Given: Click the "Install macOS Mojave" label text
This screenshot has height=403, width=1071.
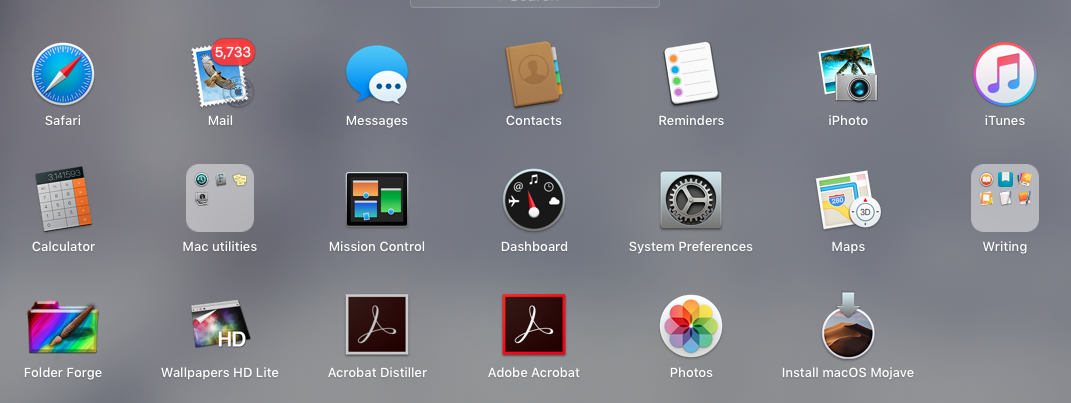Looking at the screenshot, I should (848, 373).
